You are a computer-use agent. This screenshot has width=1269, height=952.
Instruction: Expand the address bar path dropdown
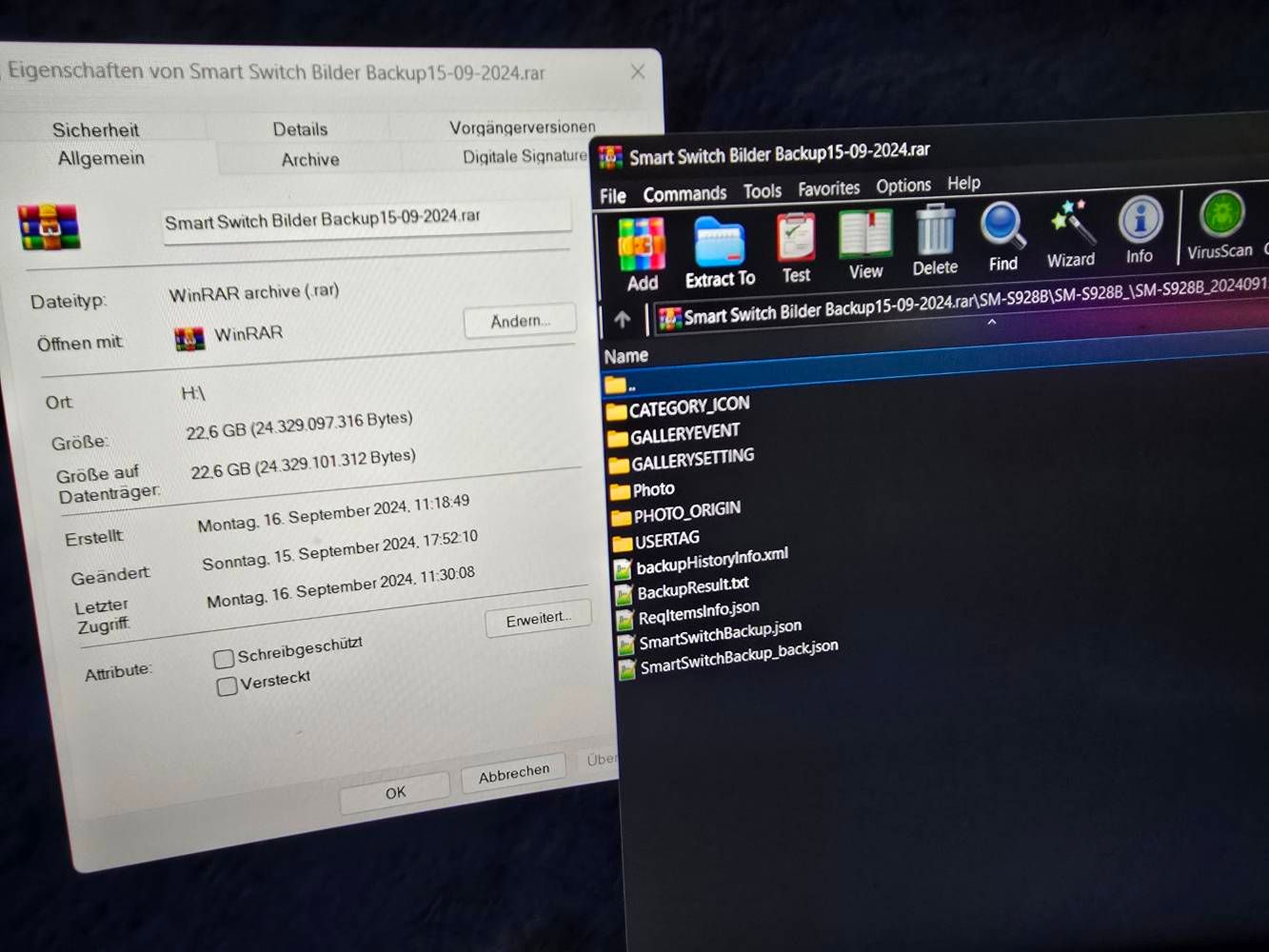(992, 323)
